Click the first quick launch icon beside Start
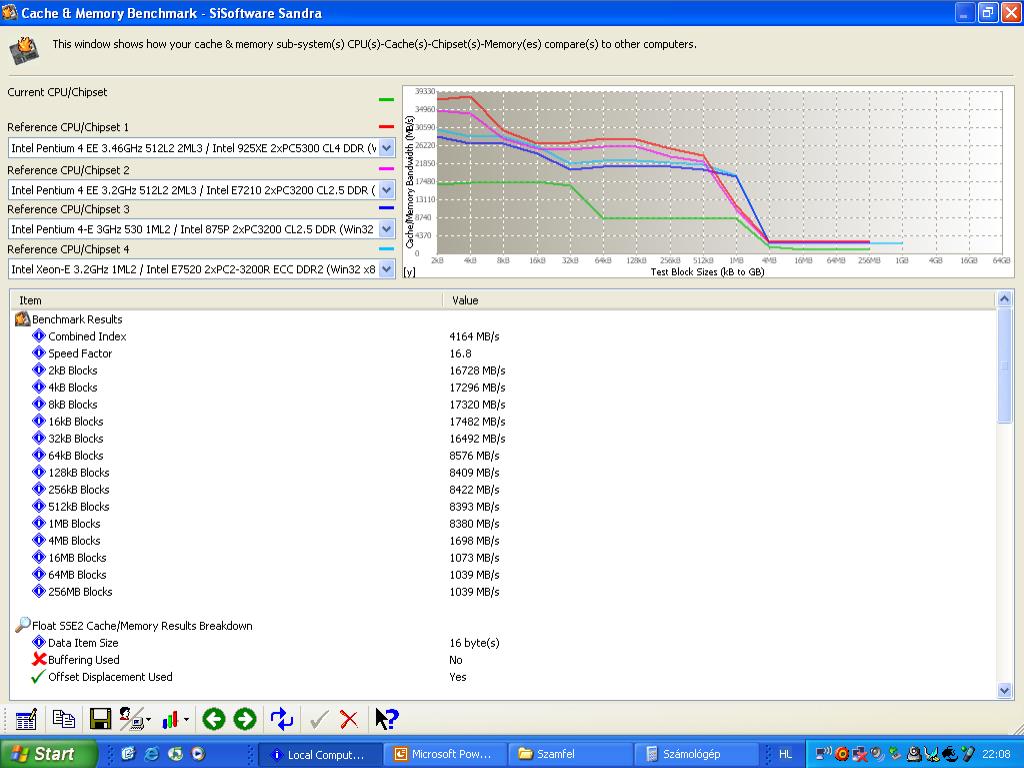The width and height of the screenshot is (1024, 768). (128, 754)
